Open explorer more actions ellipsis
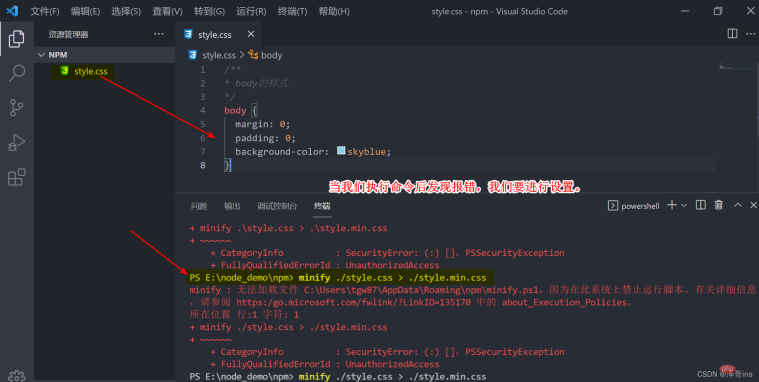The image size is (759, 382). pyautogui.click(x=159, y=34)
